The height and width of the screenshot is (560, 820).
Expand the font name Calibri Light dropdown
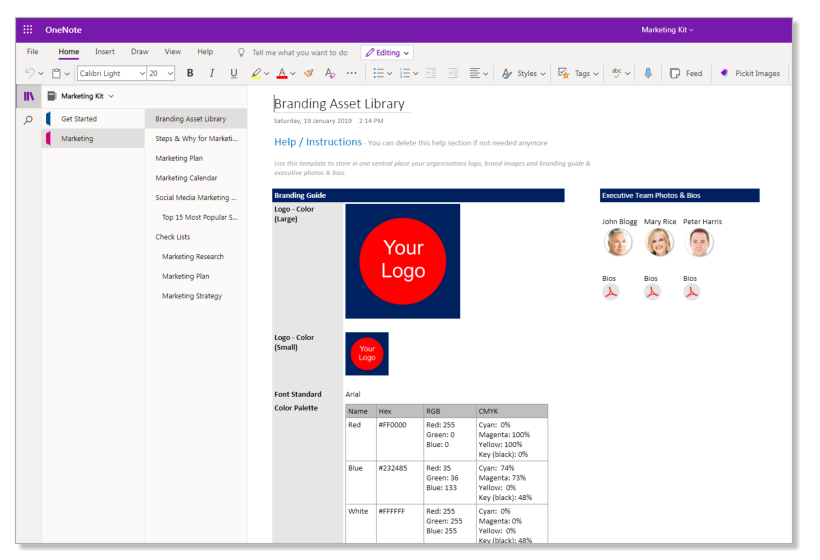[x=142, y=73]
